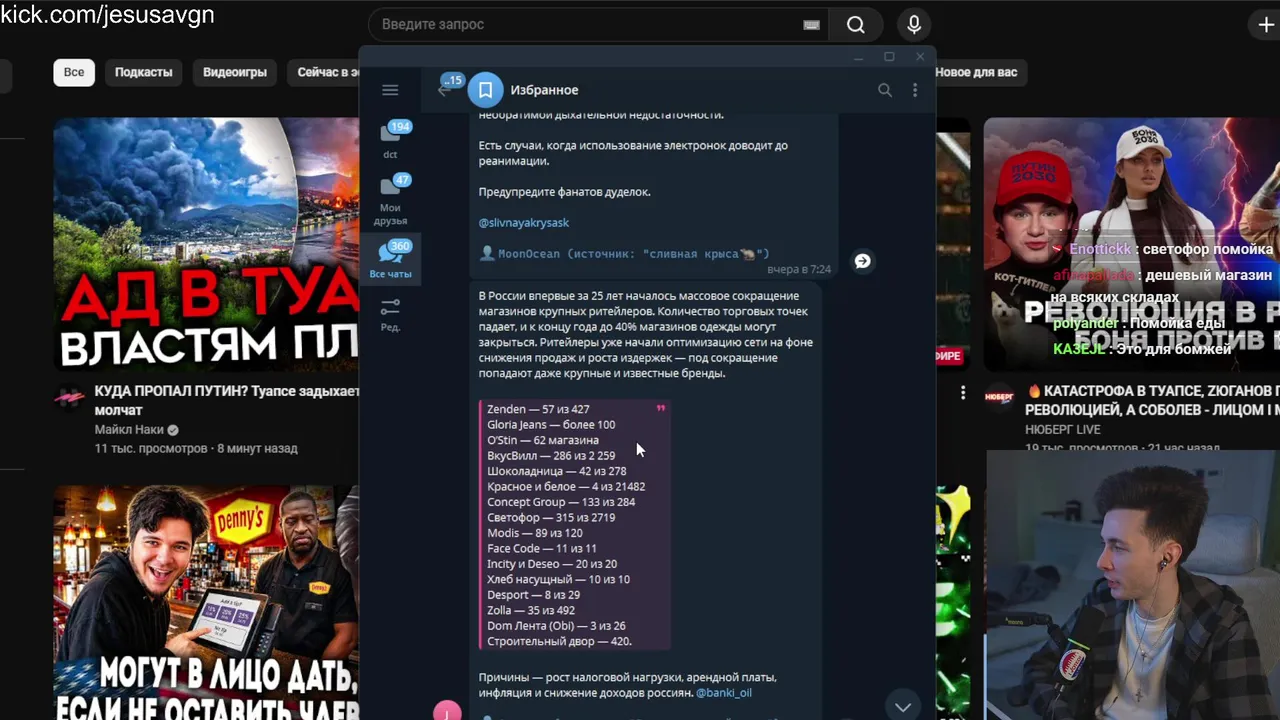
Task: Select the Подкасты filter chip
Action: [x=143, y=72]
